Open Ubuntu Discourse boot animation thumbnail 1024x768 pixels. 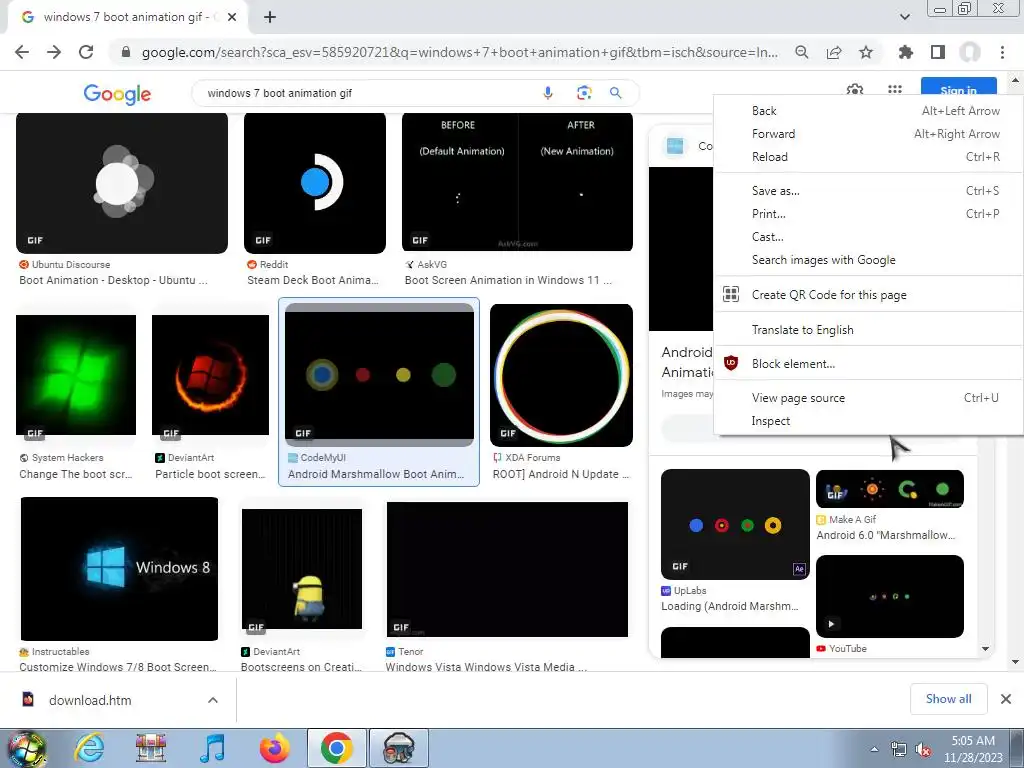[122, 183]
